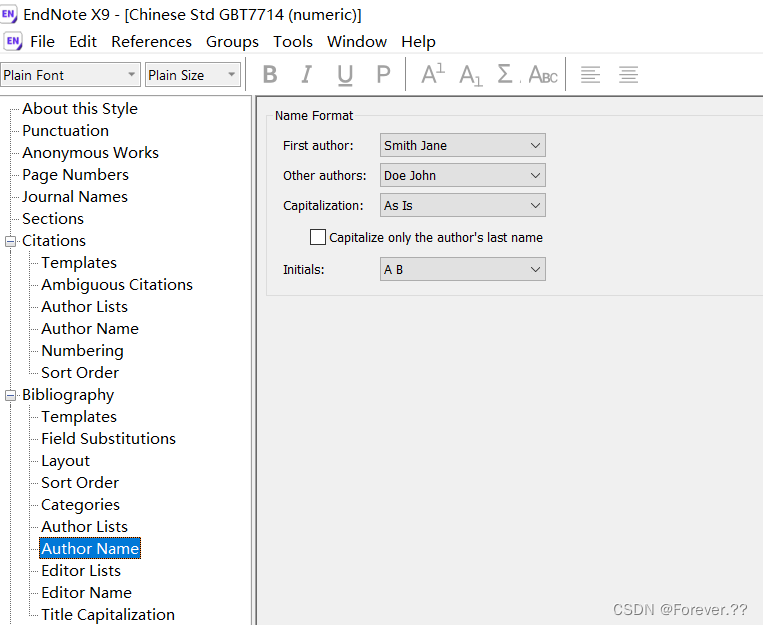This screenshot has height=625, width=763.
Task: Open the Plain Font dropdown
Action: (x=70, y=75)
